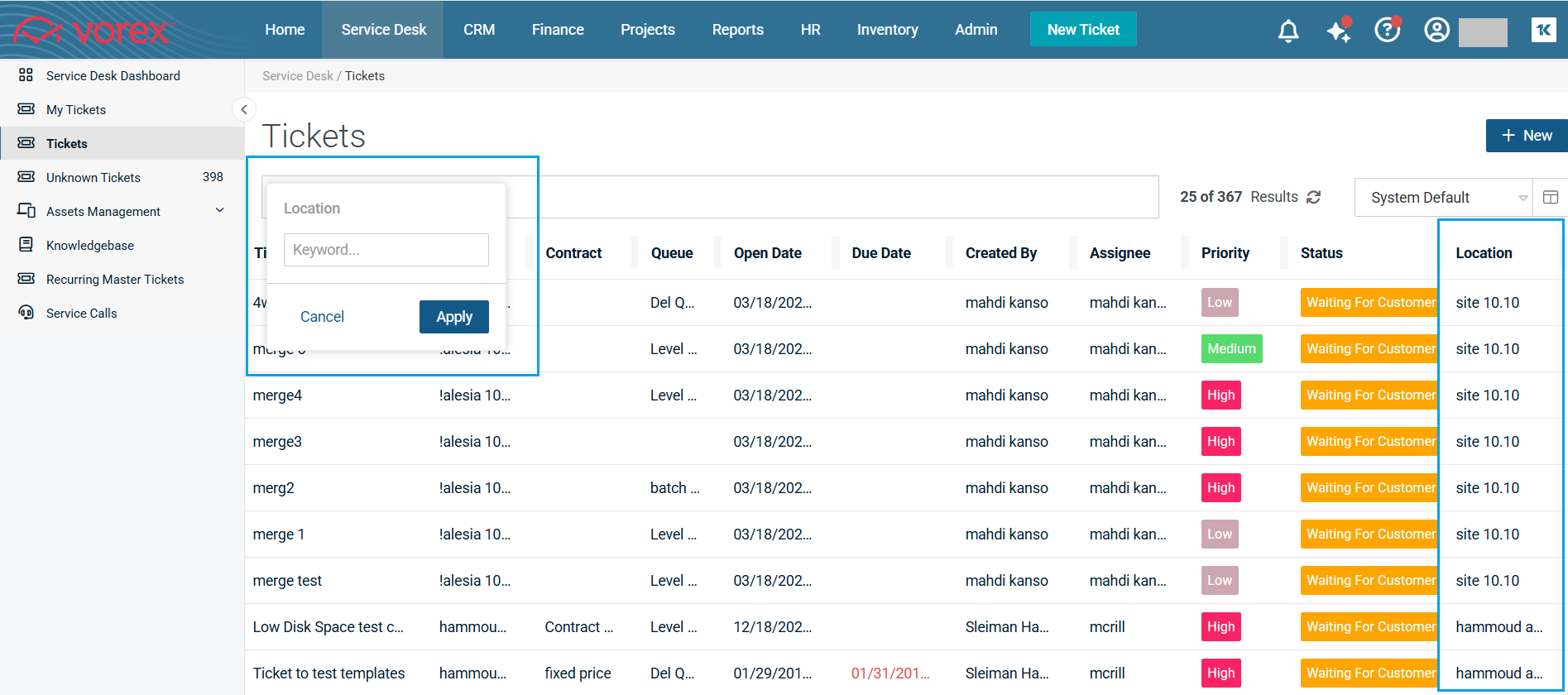This screenshot has width=1568, height=695.
Task: Open the System Default view dropdown
Action: [1443, 198]
